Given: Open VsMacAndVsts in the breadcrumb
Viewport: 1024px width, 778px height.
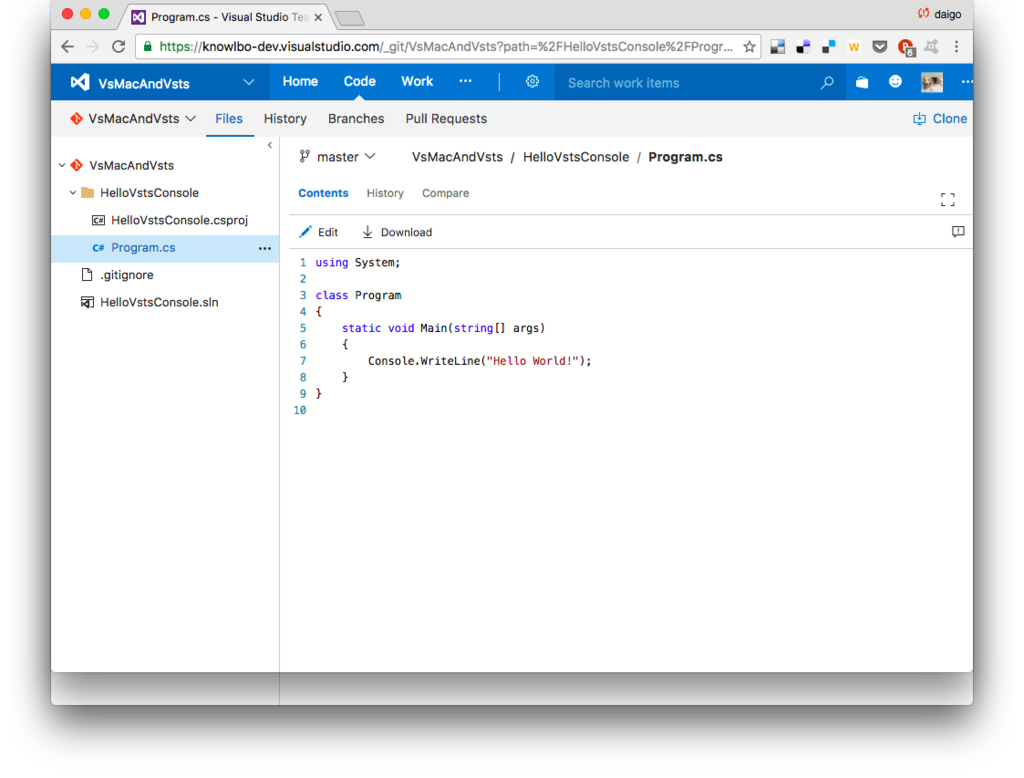Looking at the screenshot, I should [x=457, y=157].
